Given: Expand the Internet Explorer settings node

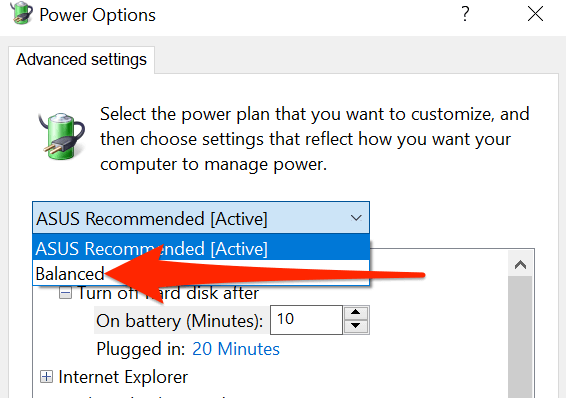Looking at the screenshot, I should point(46,377).
